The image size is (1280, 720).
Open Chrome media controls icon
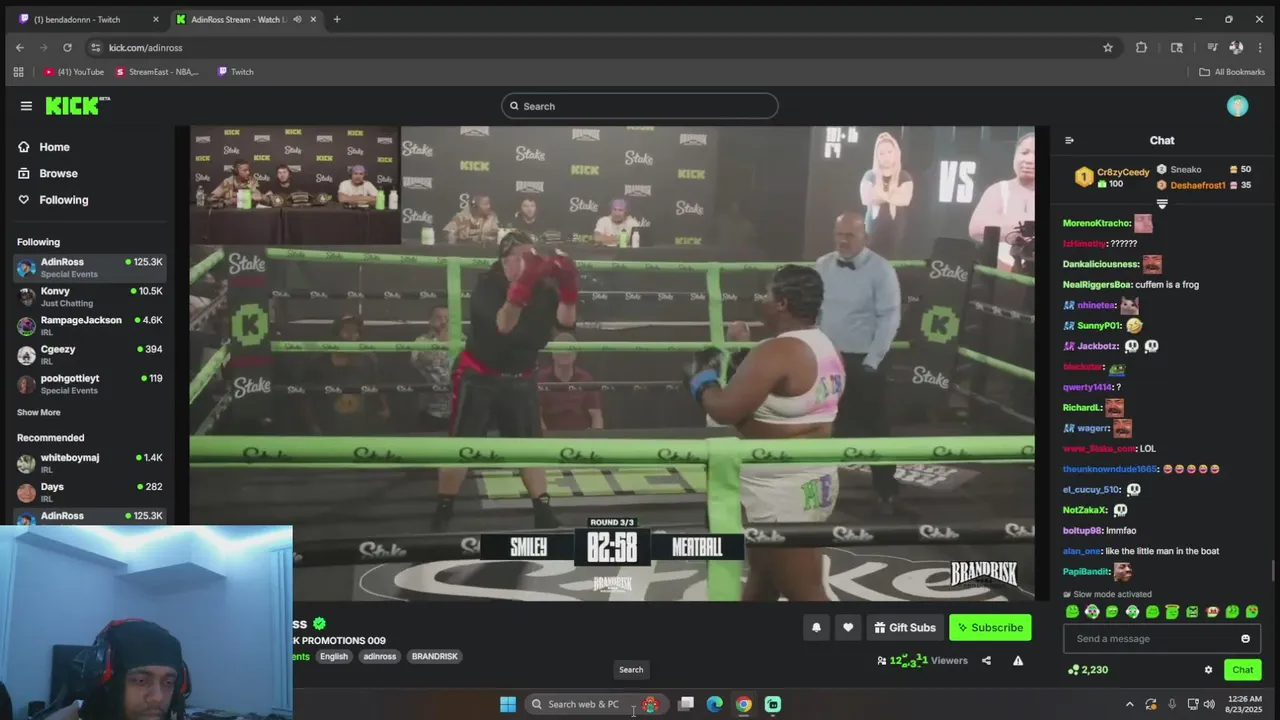[1212, 48]
